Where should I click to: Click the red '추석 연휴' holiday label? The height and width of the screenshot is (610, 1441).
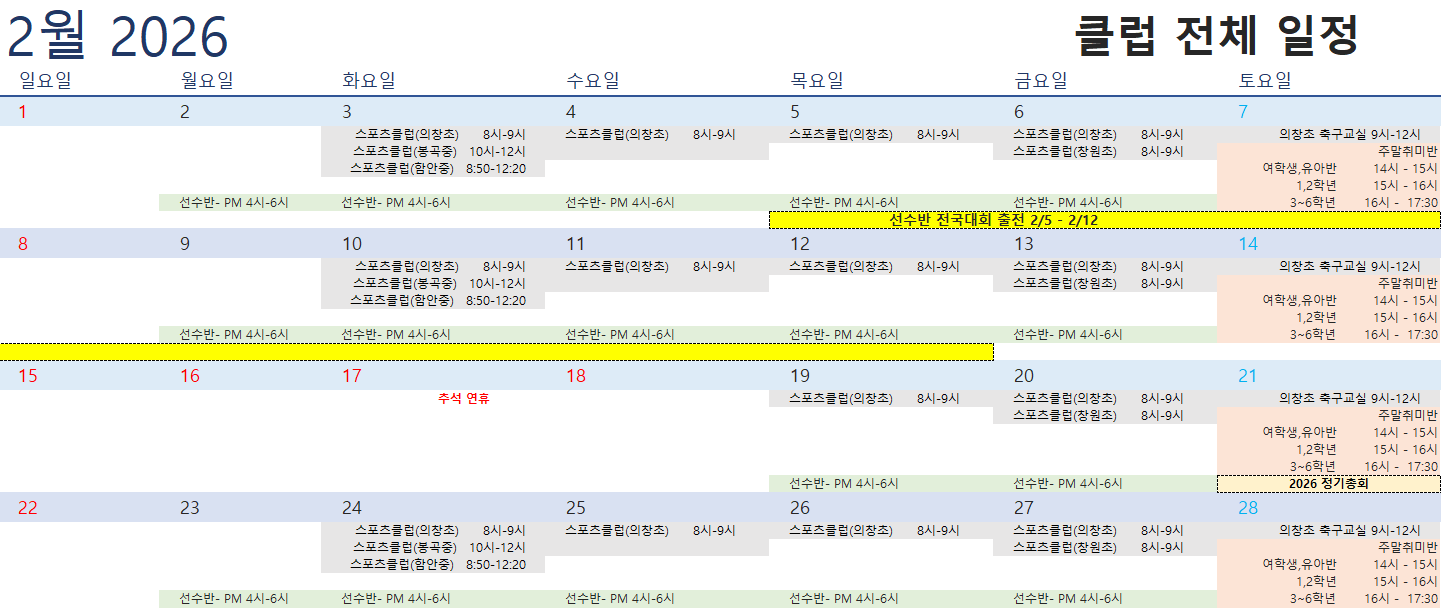(463, 399)
